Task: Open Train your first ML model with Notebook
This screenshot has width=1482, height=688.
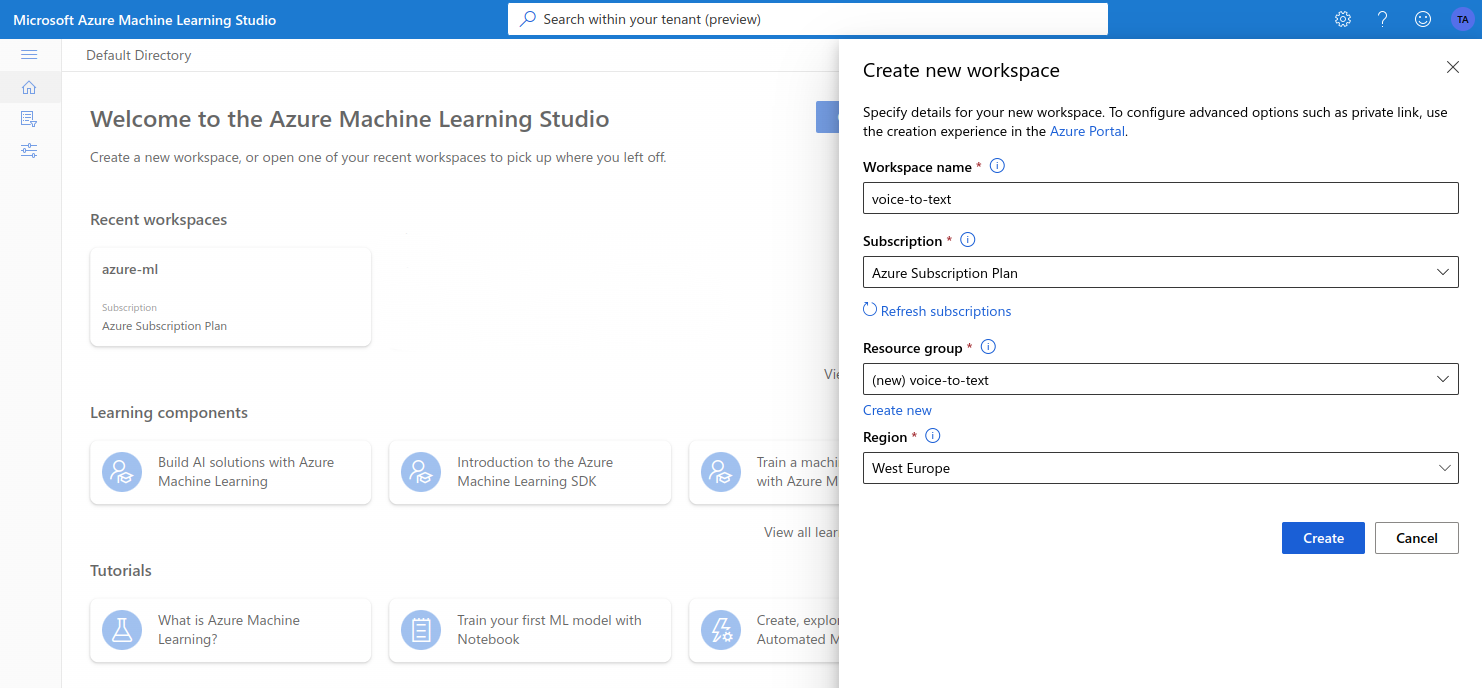Action: coord(530,630)
